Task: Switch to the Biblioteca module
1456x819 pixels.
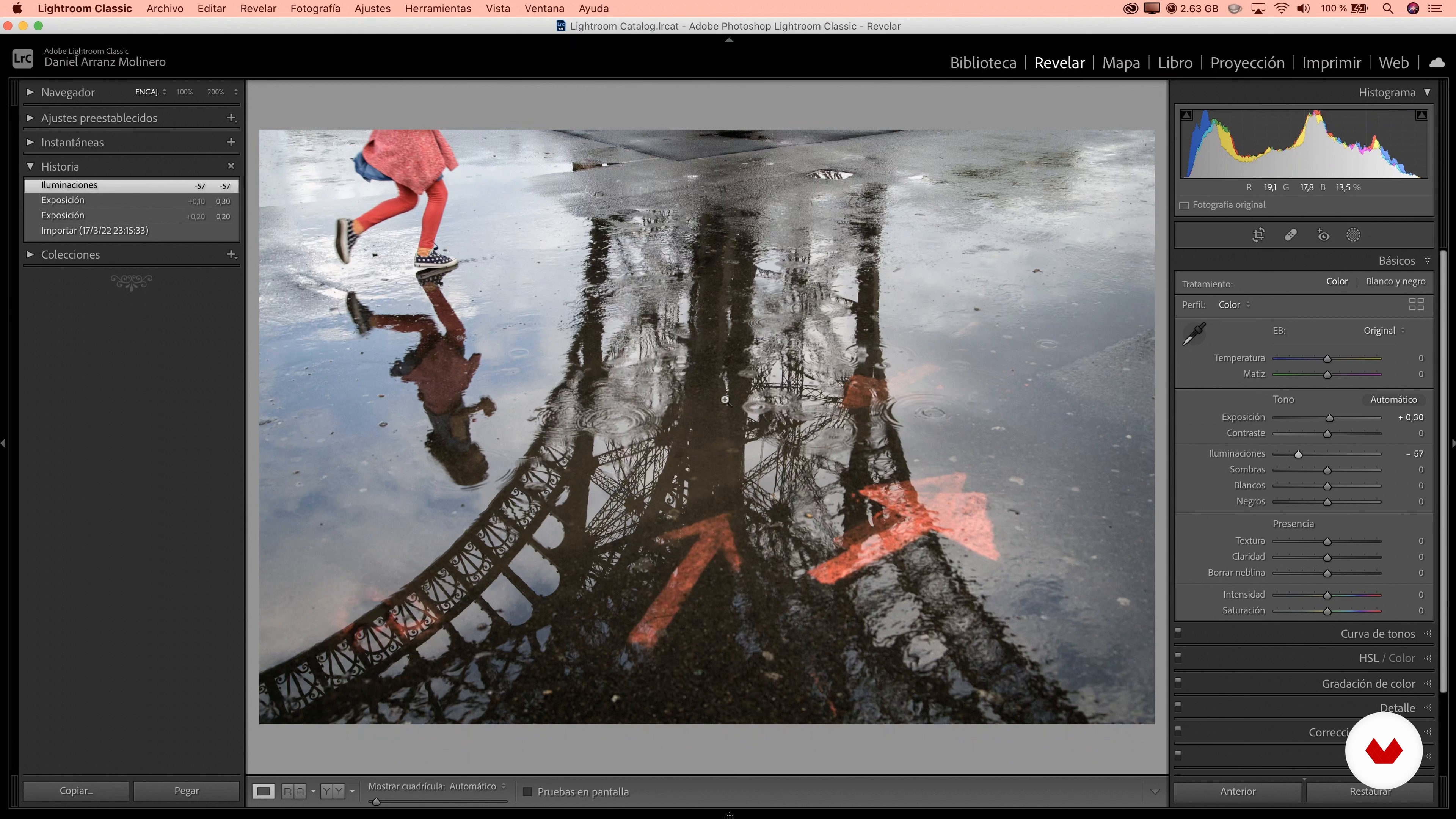Action: pos(983,62)
